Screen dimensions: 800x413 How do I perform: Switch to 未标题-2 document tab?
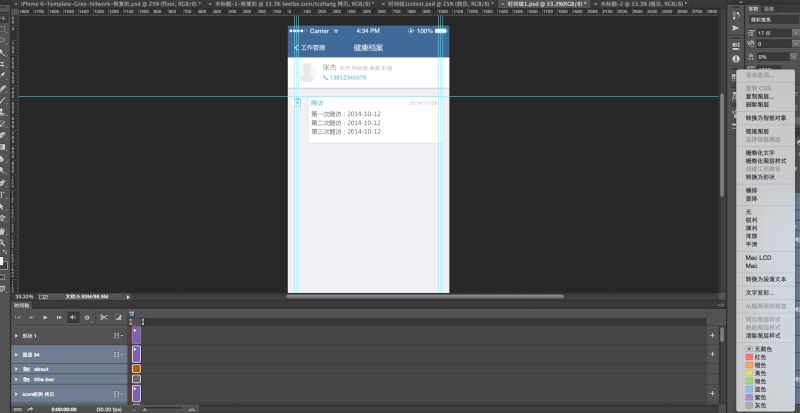[x=646, y=3]
